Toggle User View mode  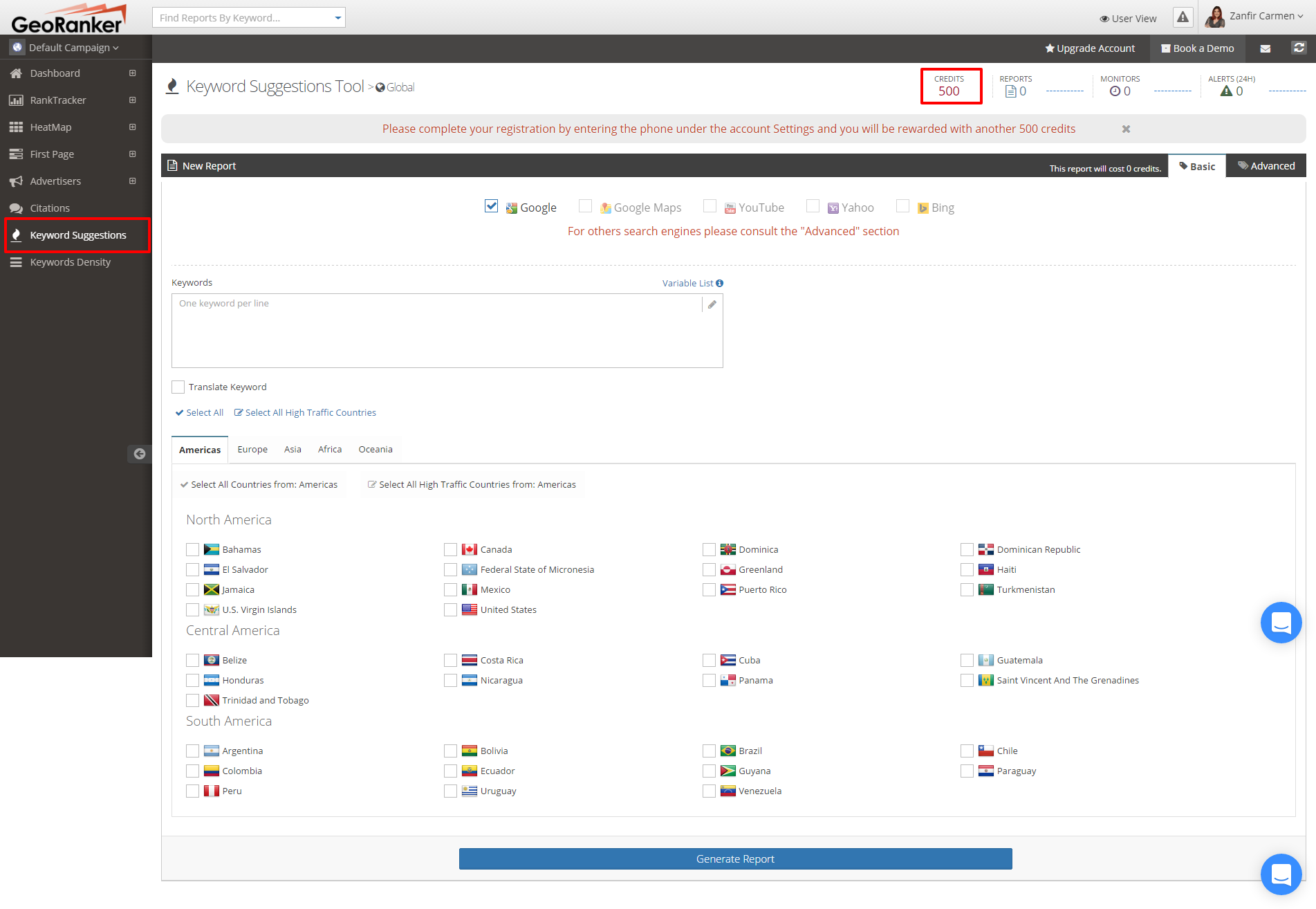pyautogui.click(x=1128, y=19)
